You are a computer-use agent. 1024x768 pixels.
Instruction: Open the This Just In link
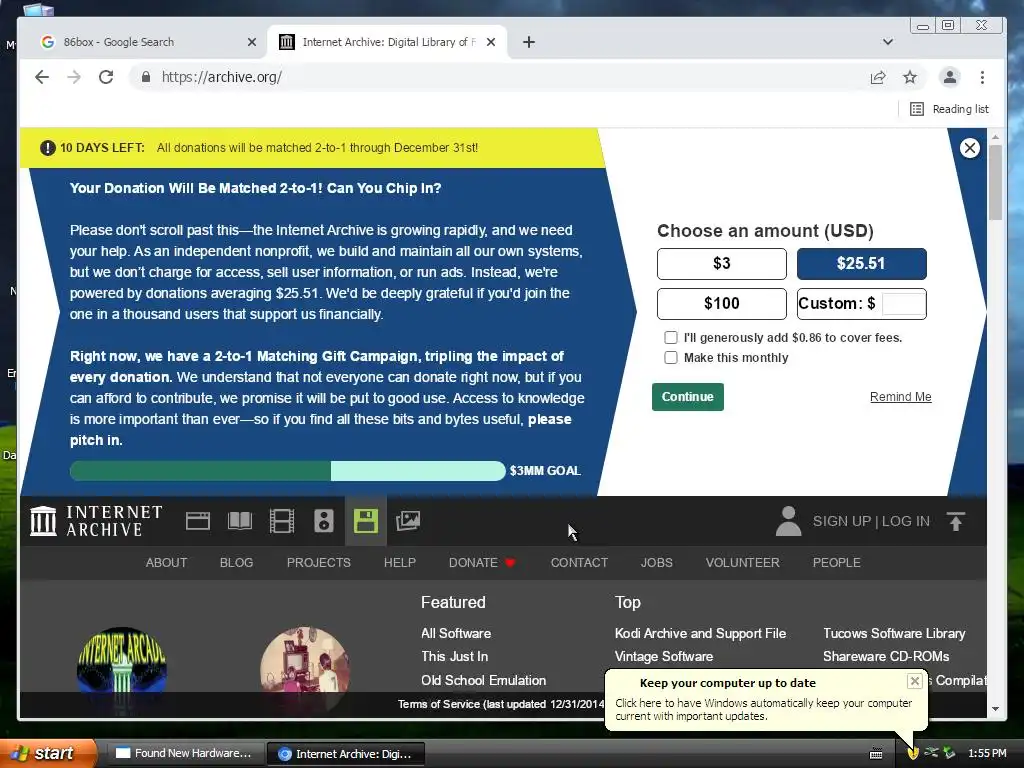455,656
